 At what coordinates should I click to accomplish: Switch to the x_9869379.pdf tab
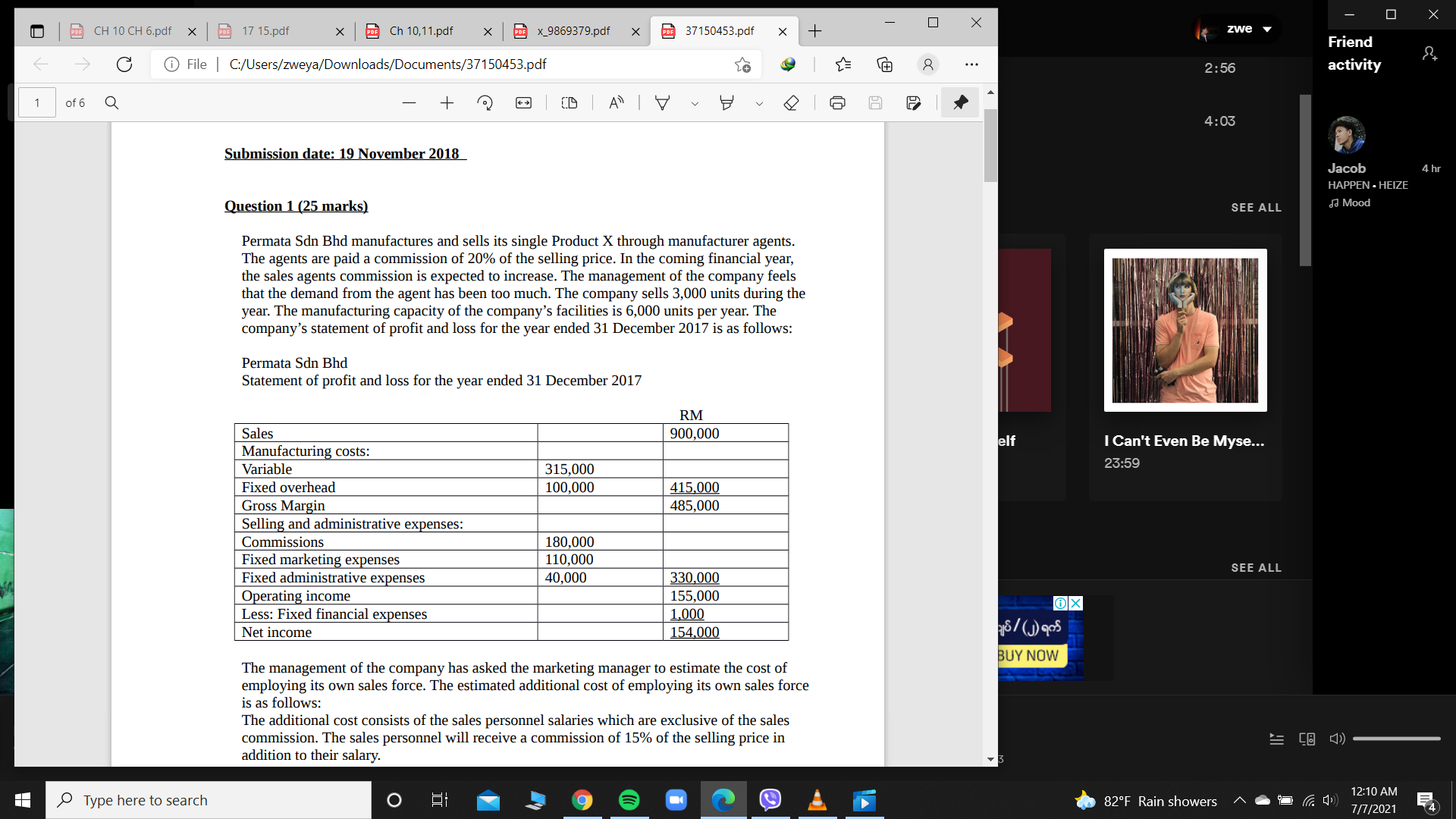click(x=573, y=31)
